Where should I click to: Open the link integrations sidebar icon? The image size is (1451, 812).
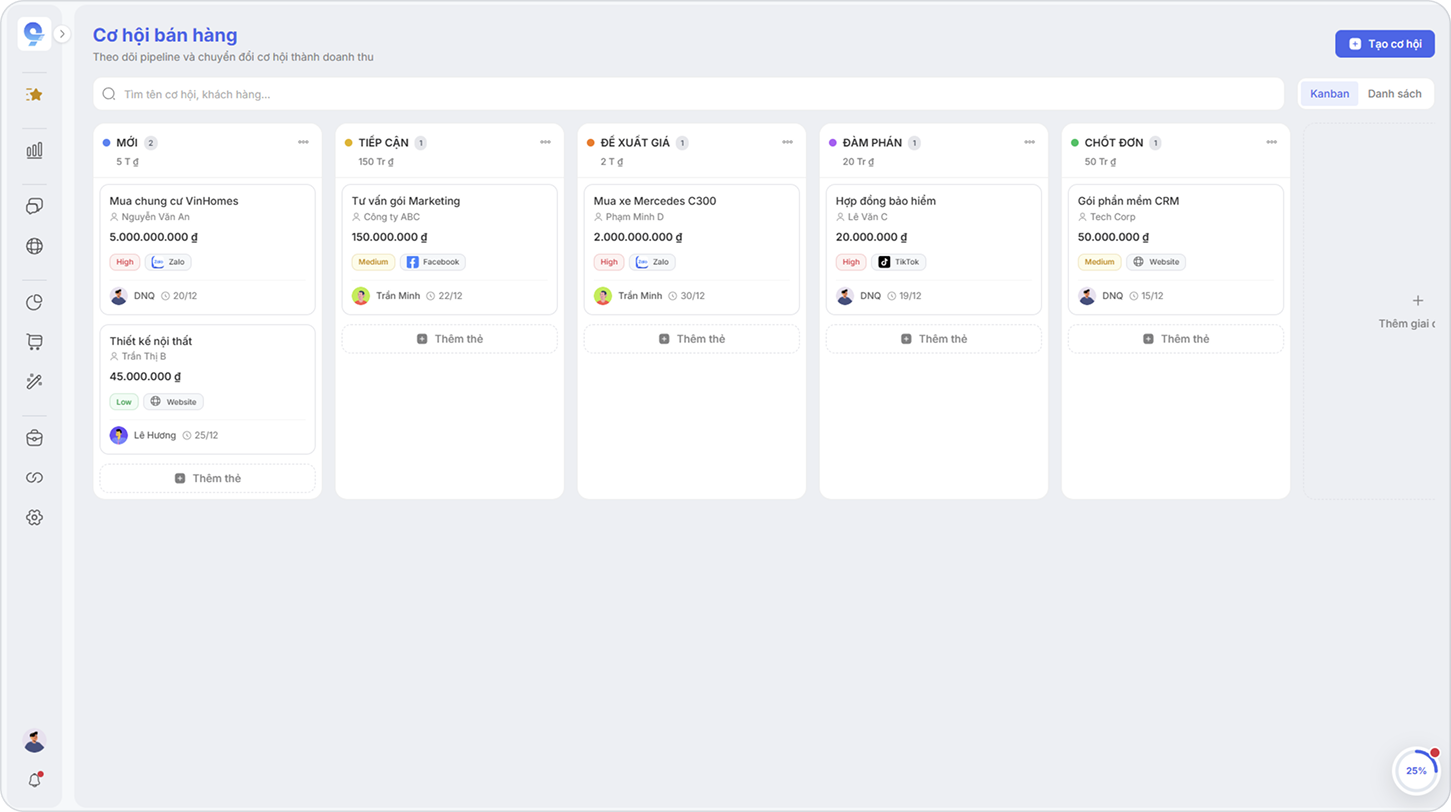tap(34, 478)
